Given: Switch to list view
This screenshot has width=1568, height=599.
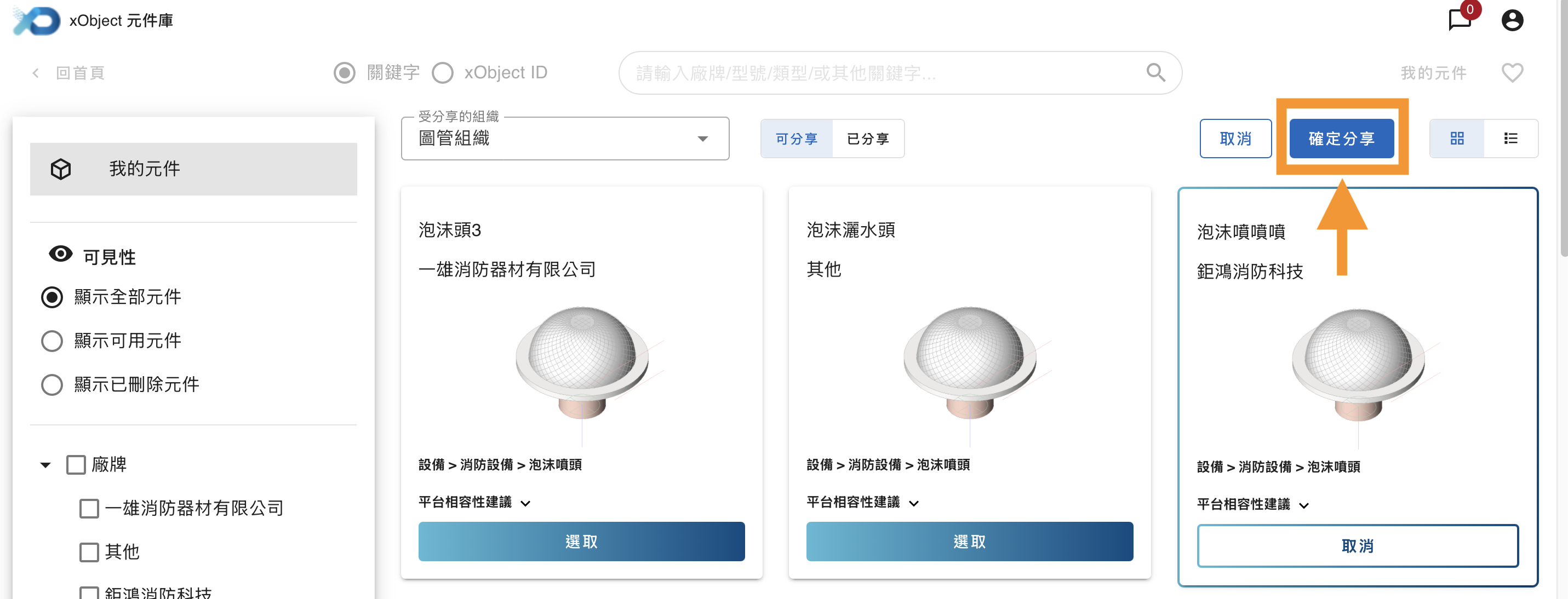Looking at the screenshot, I should (x=1510, y=139).
